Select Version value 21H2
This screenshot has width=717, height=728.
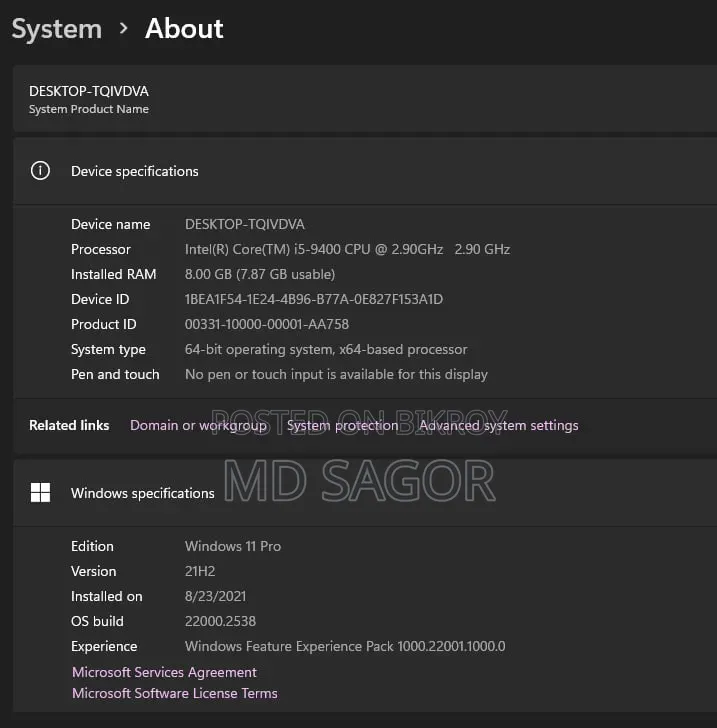pos(200,571)
